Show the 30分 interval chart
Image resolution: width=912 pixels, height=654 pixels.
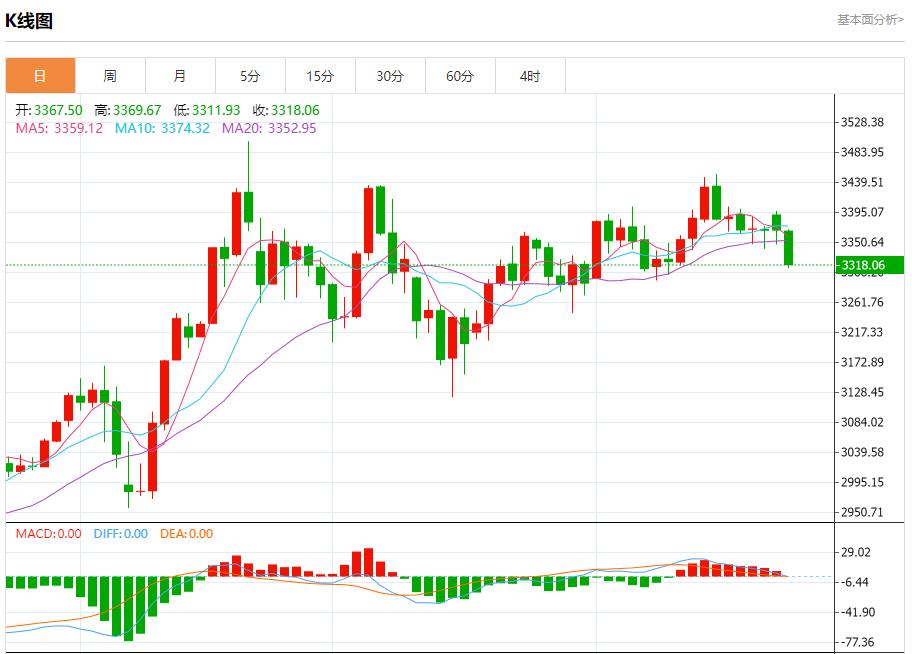(390, 76)
